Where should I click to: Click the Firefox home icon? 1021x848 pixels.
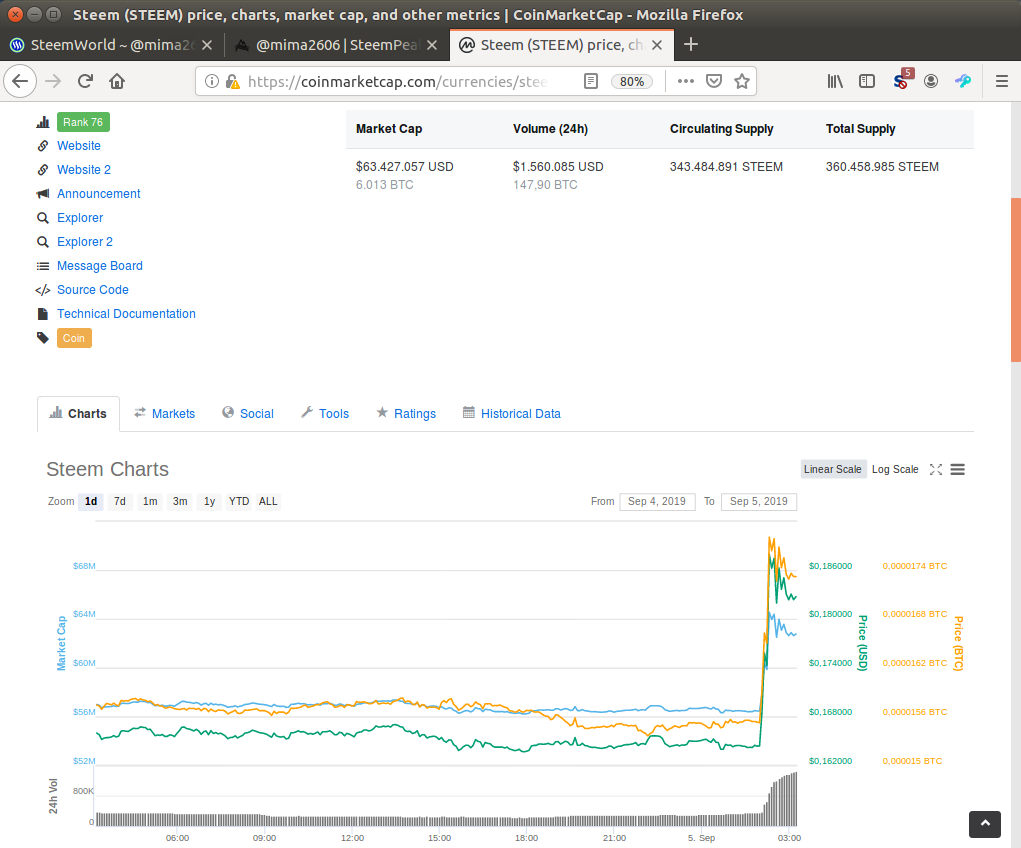click(117, 81)
